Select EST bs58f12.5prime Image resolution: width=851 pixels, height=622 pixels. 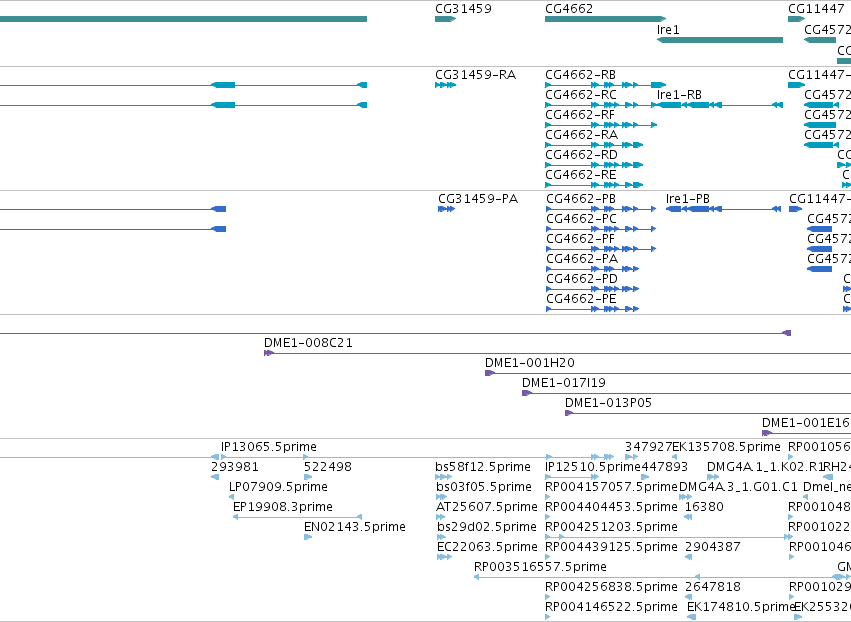[483, 467]
